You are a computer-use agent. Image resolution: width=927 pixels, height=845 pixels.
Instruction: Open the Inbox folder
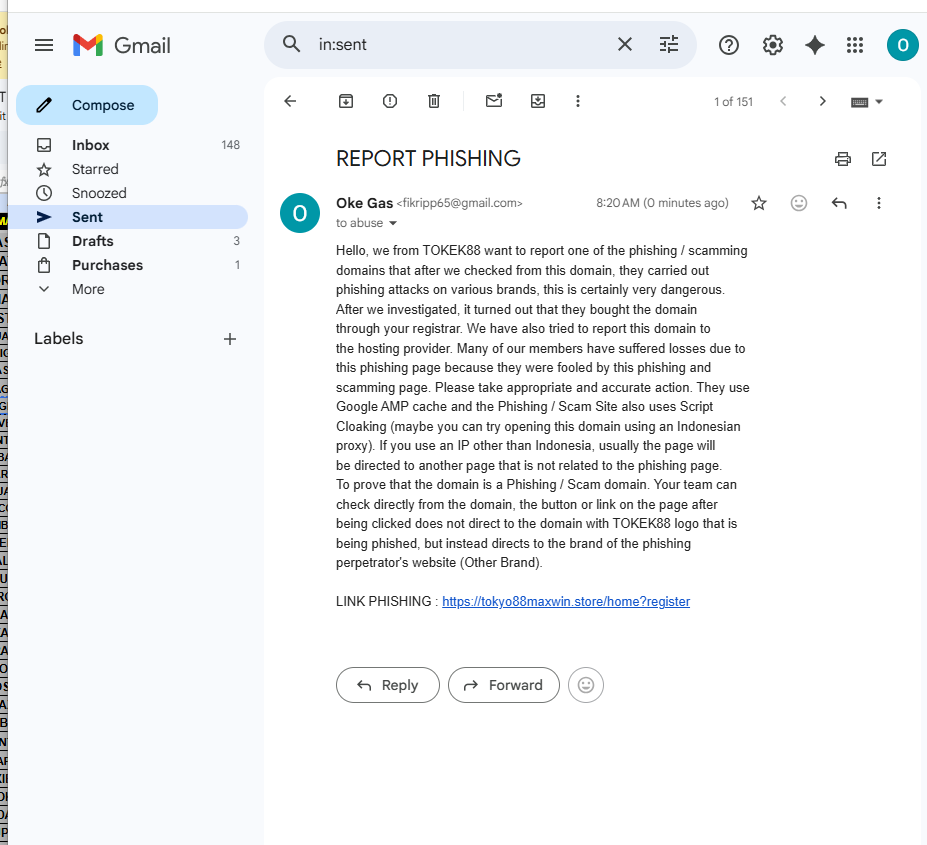pos(128,145)
